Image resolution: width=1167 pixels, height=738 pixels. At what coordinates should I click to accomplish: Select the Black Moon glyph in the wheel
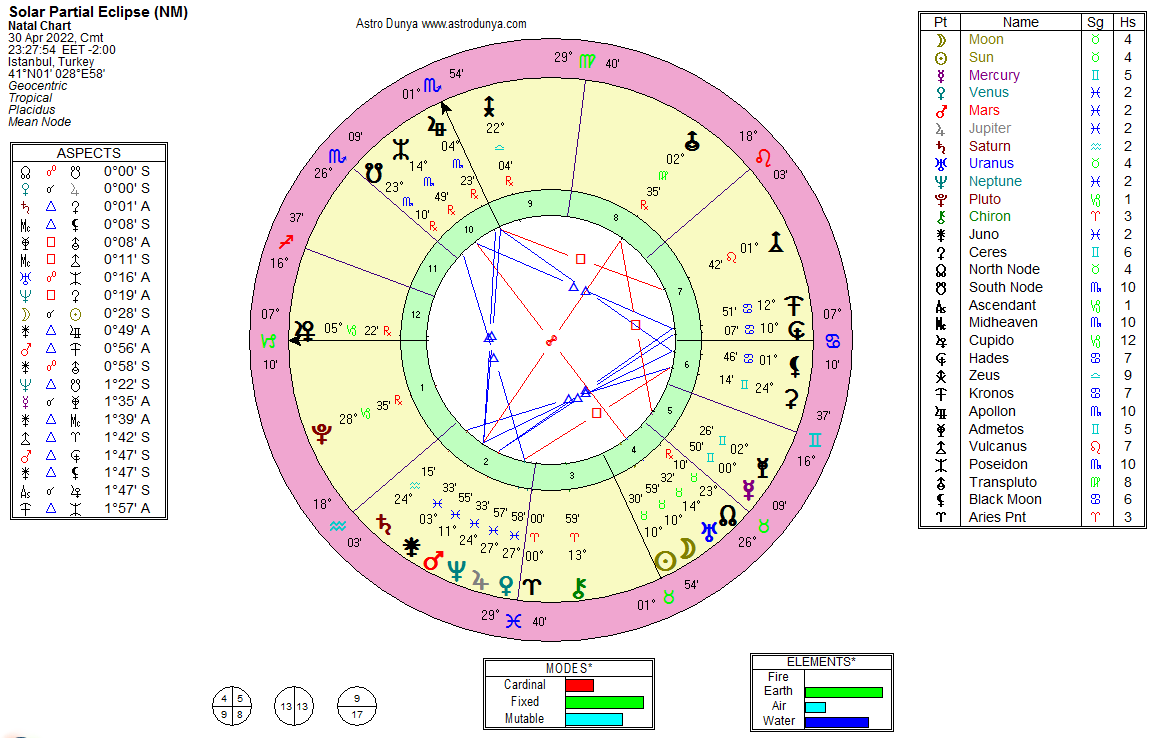coord(795,367)
